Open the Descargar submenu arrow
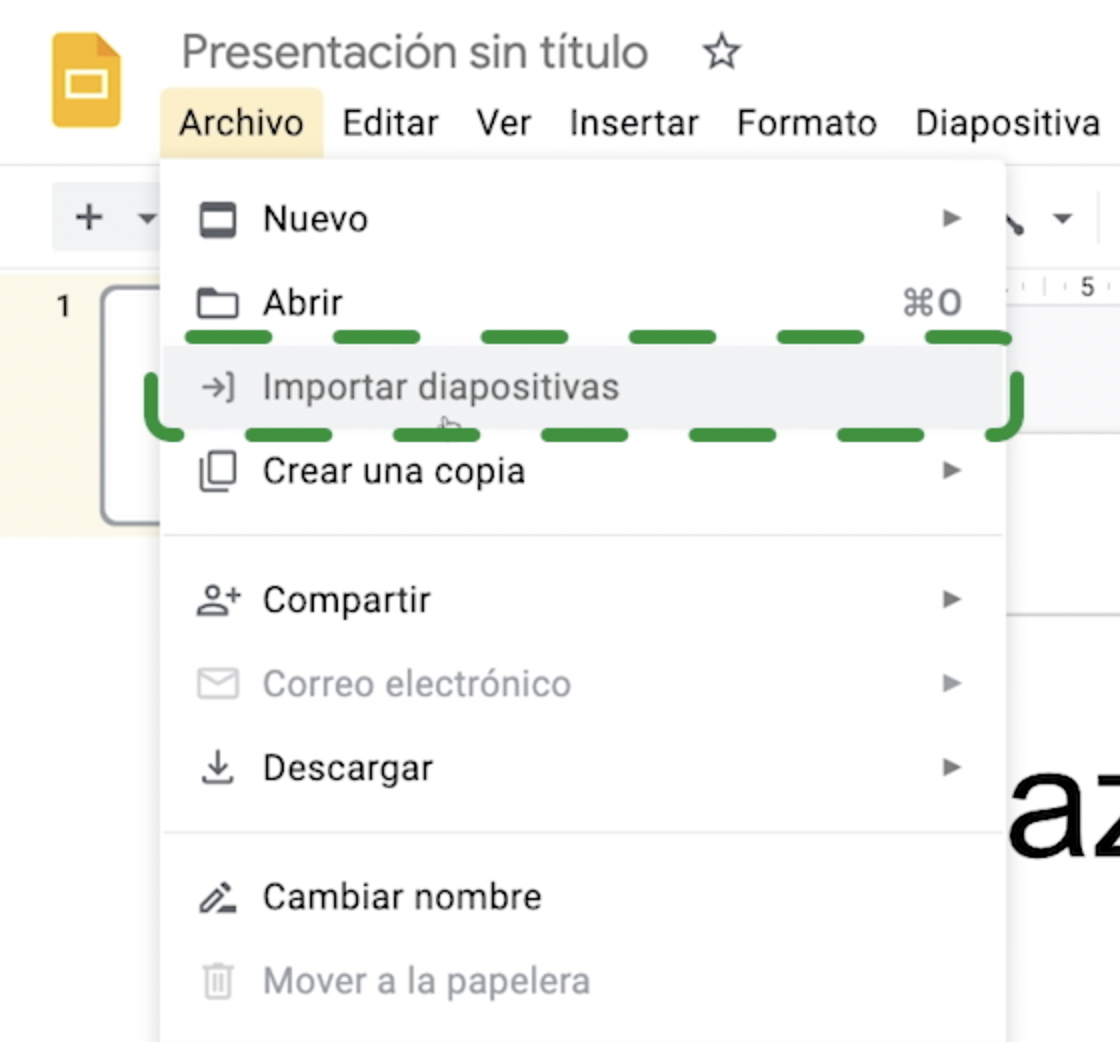This screenshot has width=1120, height=1042. (951, 767)
